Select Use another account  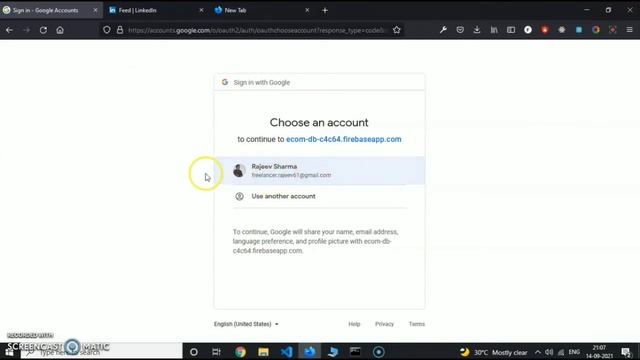click(x=320, y=196)
